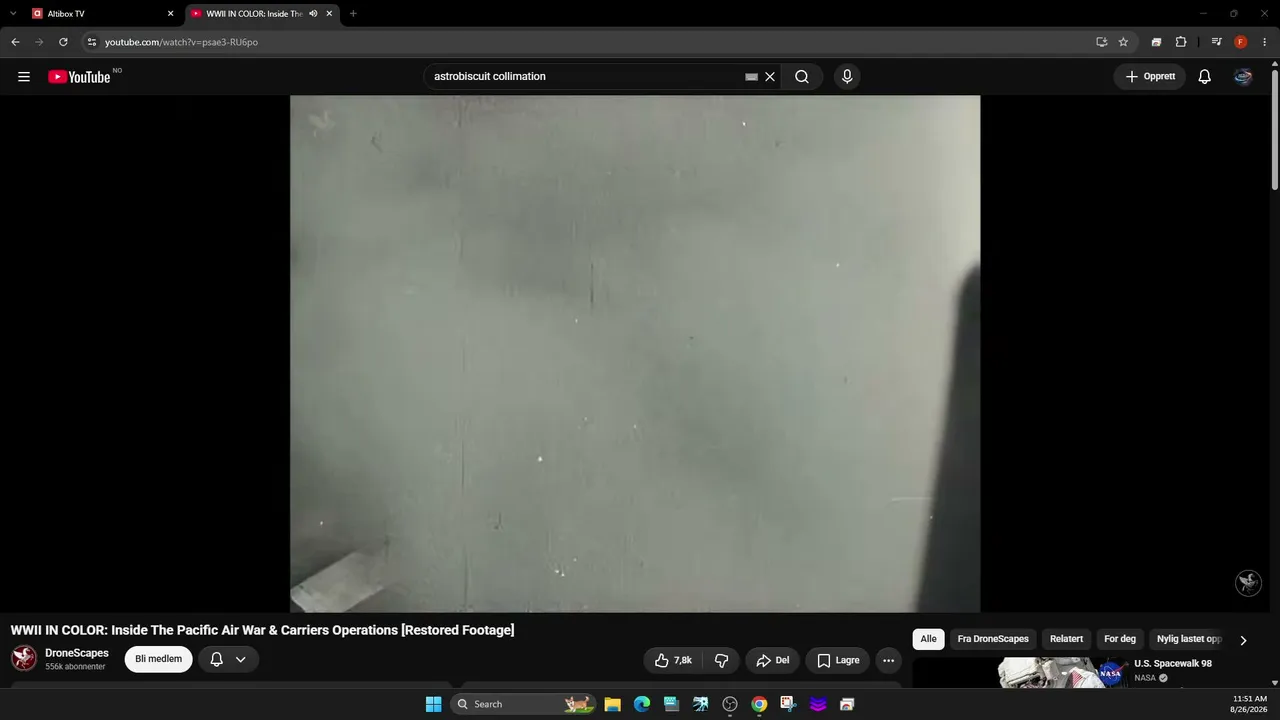
Task: Open the YouTube account avatar menu
Action: [x=1243, y=77]
